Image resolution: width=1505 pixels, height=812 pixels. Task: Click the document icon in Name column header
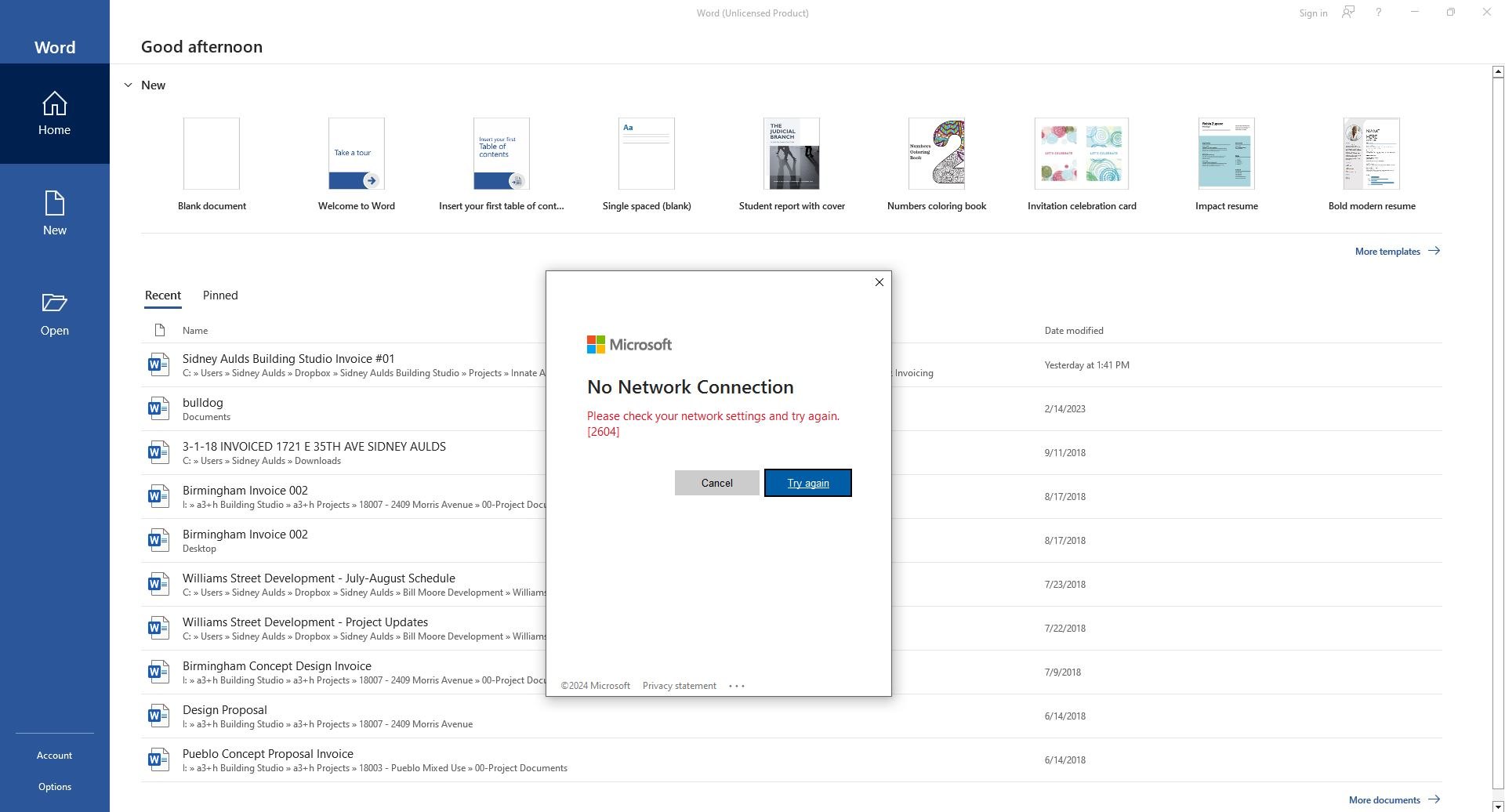click(x=160, y=330)
